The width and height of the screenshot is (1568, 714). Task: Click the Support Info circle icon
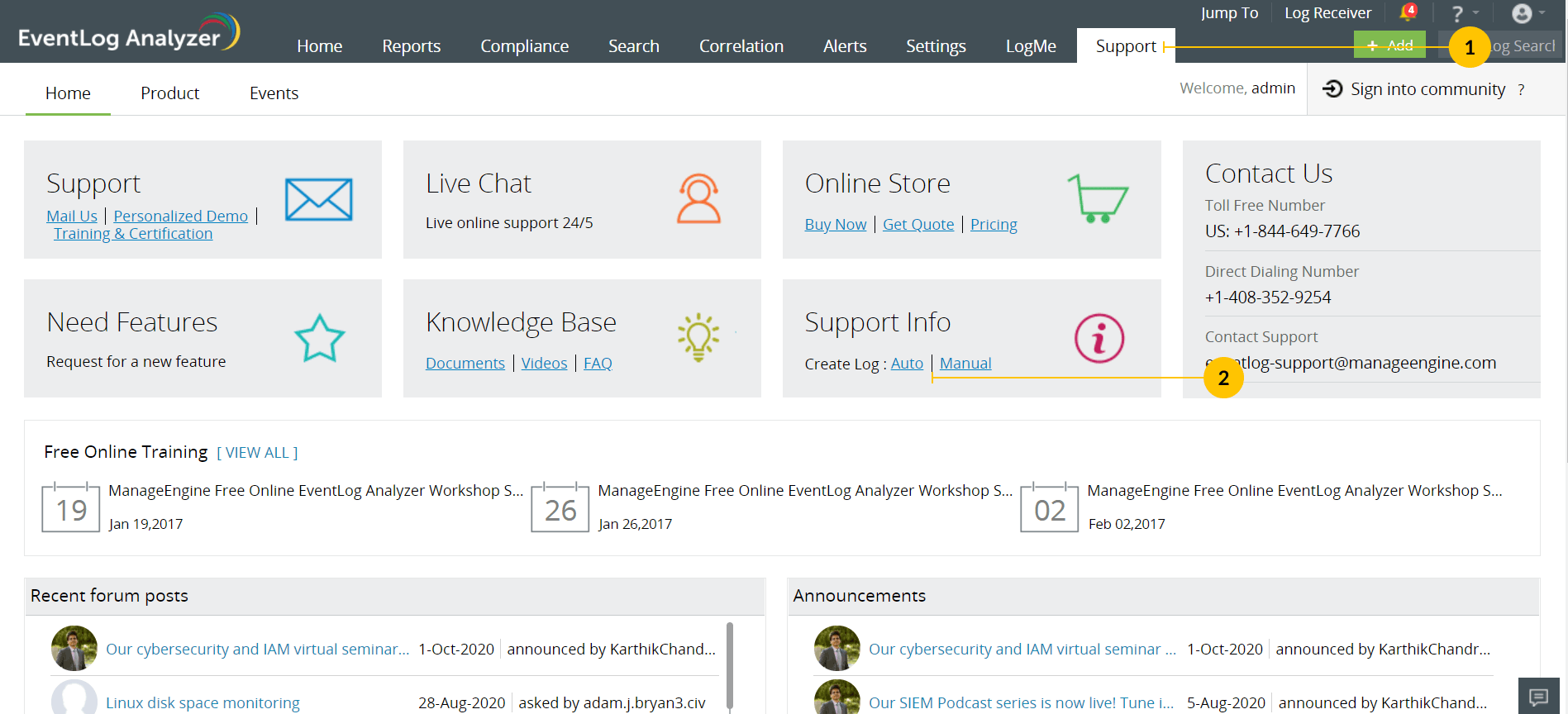[1099, 338]
